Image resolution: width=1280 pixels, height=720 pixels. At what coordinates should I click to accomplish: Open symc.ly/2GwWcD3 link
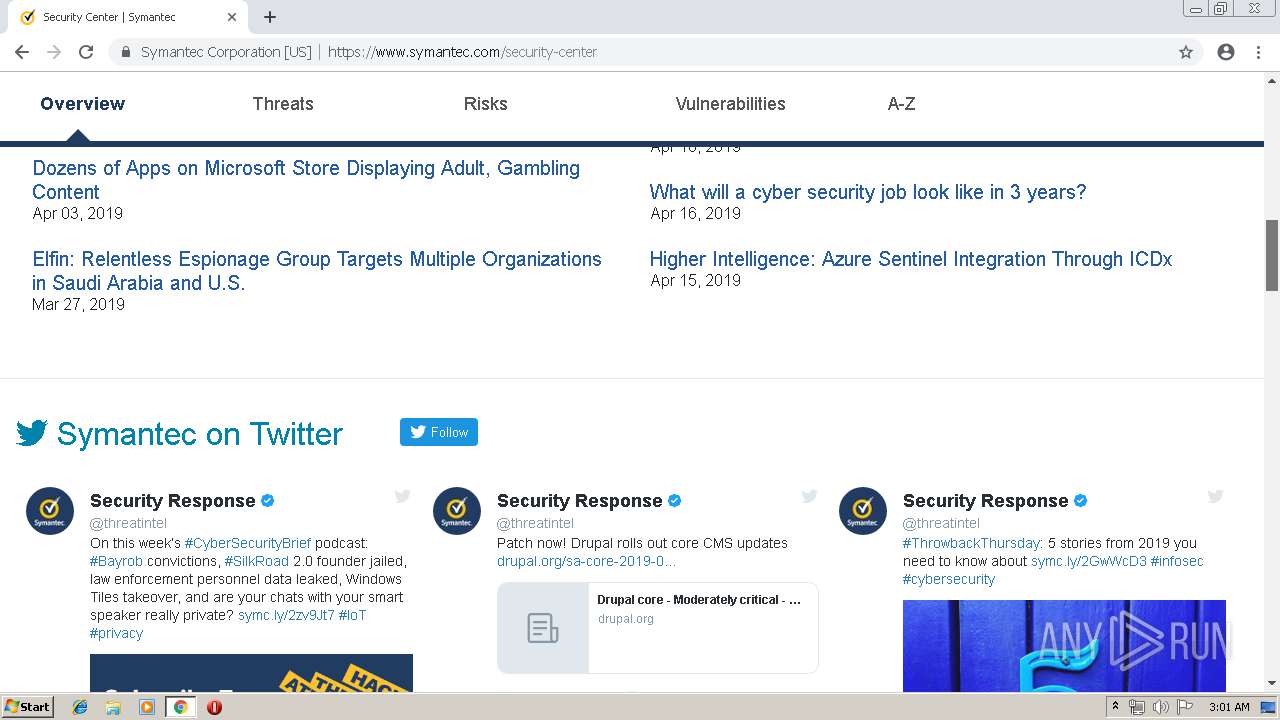1089,561
